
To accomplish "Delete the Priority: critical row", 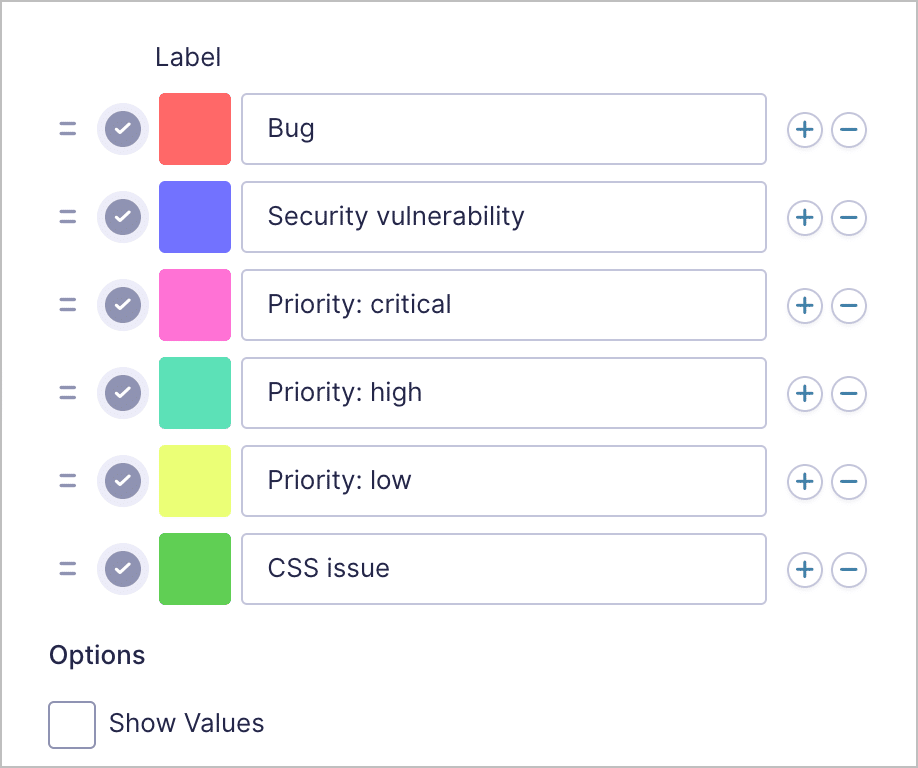I will coord(848,306).
